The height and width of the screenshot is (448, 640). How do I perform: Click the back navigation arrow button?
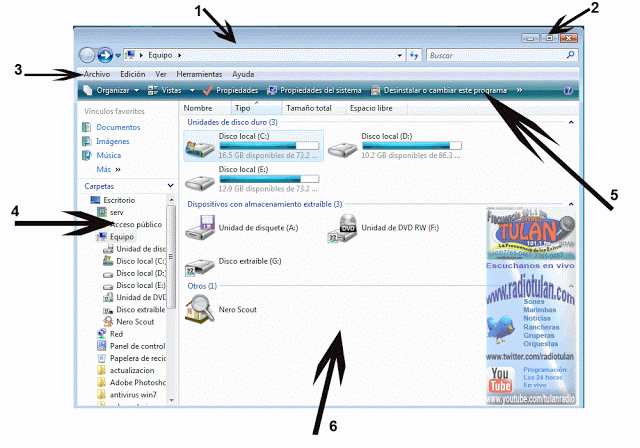point(87,54)
